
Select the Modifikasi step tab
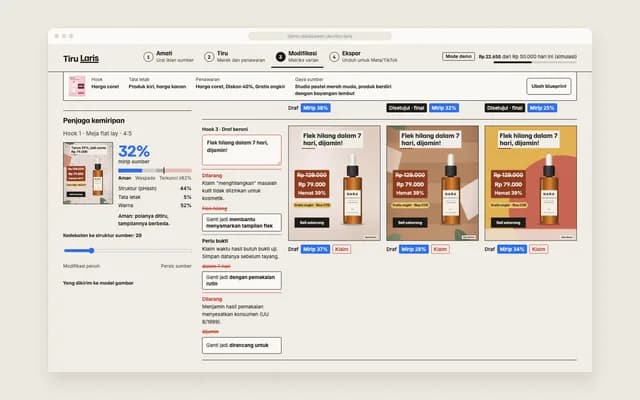(298, 57)
